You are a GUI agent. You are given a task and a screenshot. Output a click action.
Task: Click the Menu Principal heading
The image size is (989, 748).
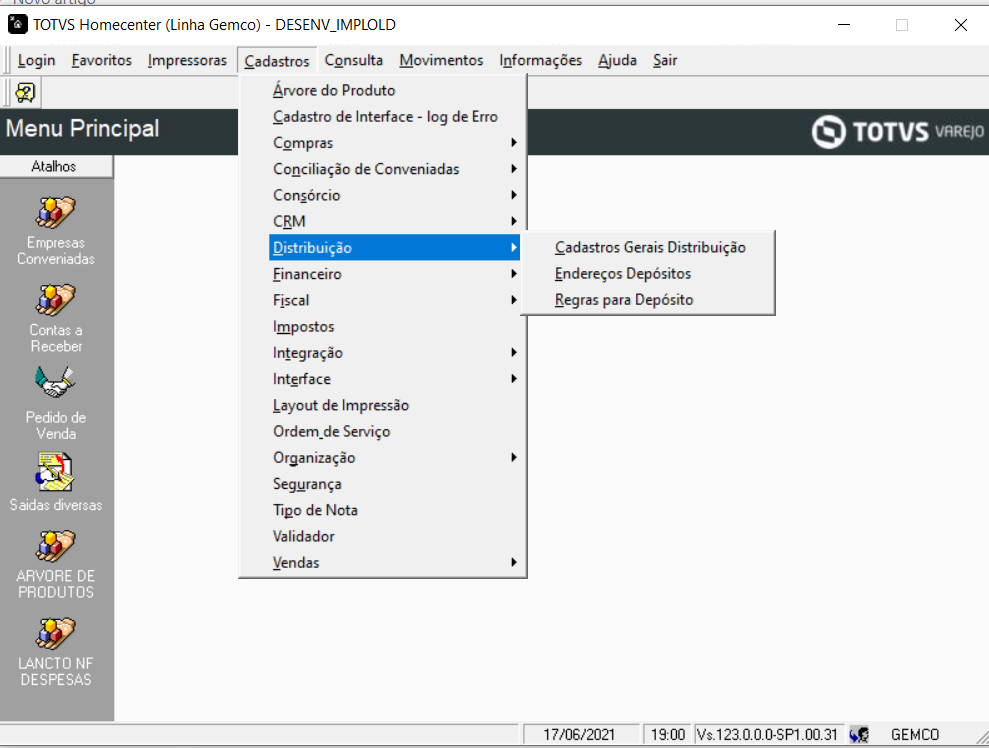pyautogui.click(x=83, y=129)
